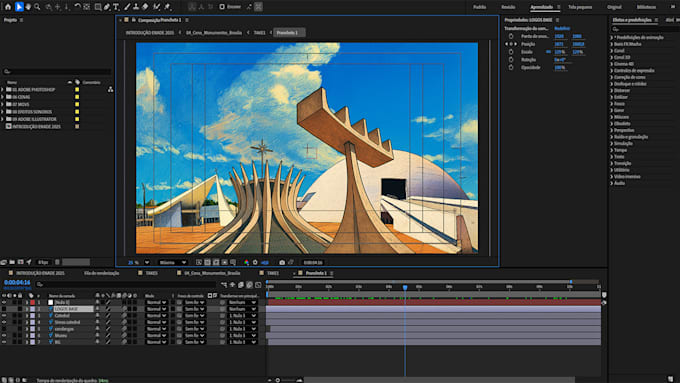This screenshot has width=680, height=383.
Task: Click red label color of Nulo 1 layer
Action: pos(33,302)
